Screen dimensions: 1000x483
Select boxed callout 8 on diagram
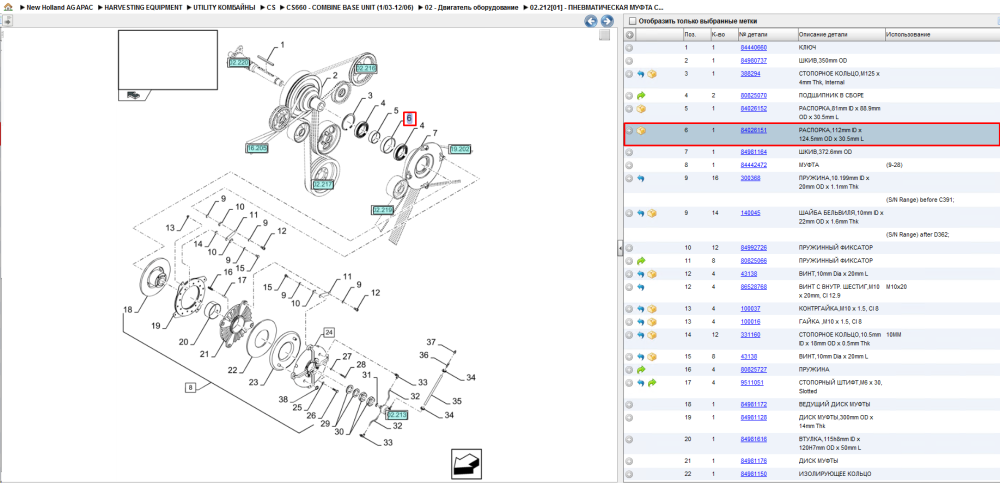point(190,387)
